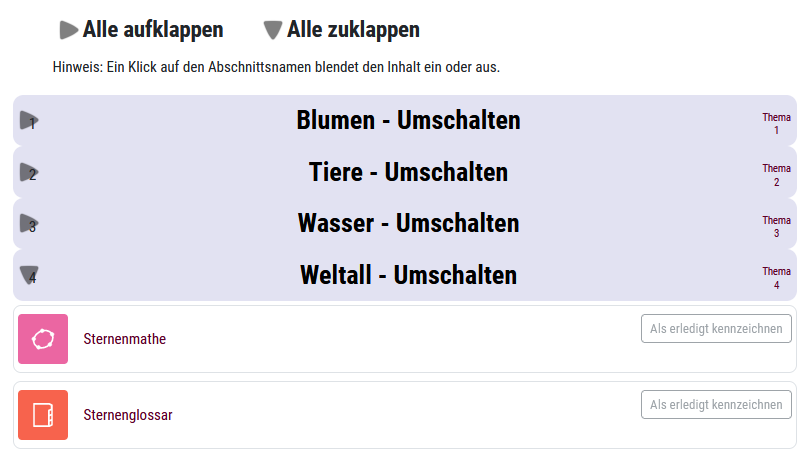This screenshot has height=454, width=806.
Task: Click Alle aufklappen to expand all
Action: (x=153, y=30)
